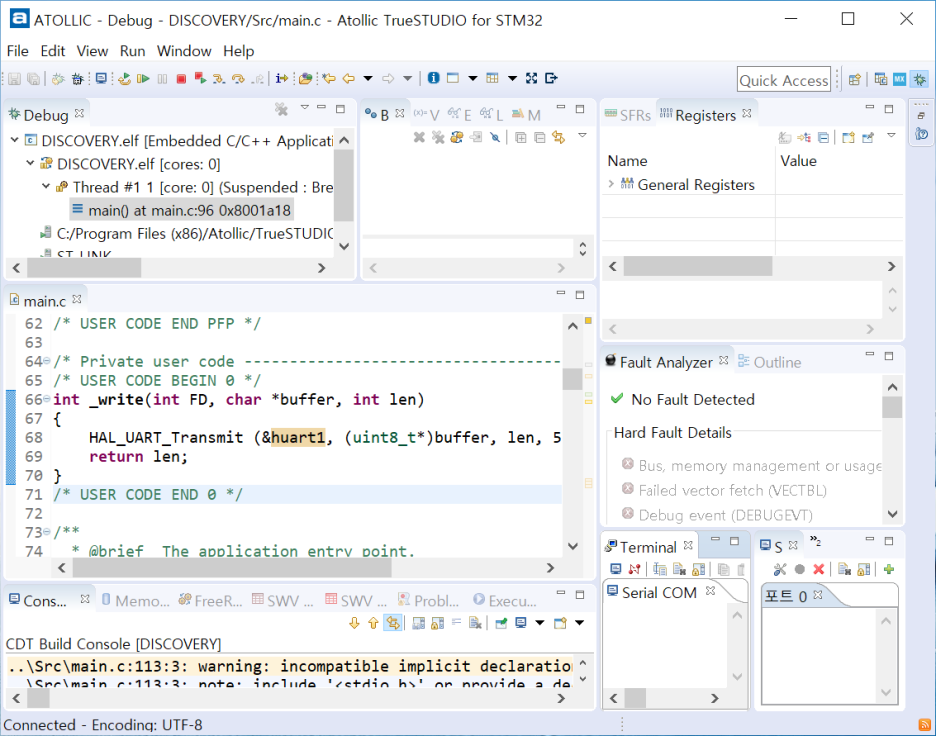Click the Last Edit Location arrow icon
Screen dimensions: 936x736
click(x=329, y=78)
